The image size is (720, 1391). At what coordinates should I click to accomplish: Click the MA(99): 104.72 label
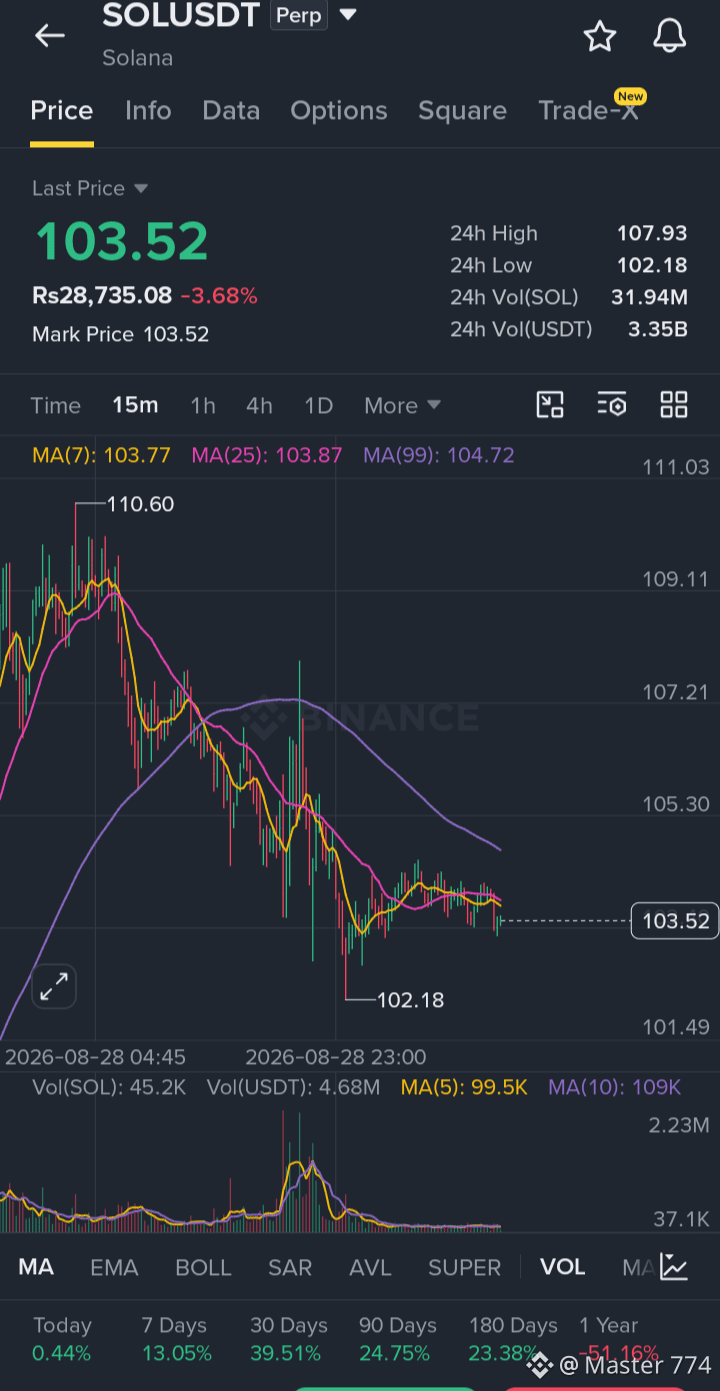point(439,455)
